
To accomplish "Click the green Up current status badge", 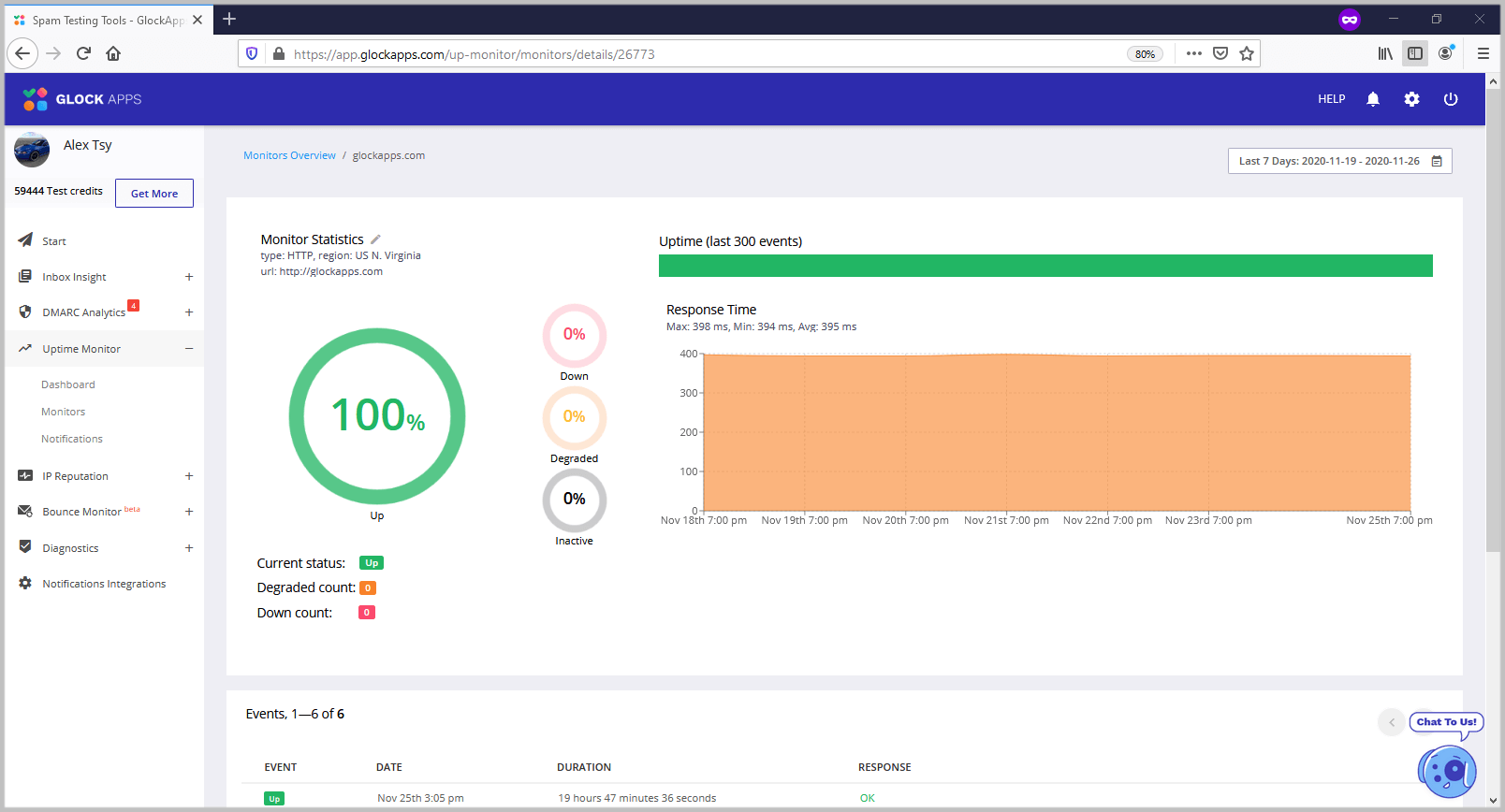I will coord(372,563).
